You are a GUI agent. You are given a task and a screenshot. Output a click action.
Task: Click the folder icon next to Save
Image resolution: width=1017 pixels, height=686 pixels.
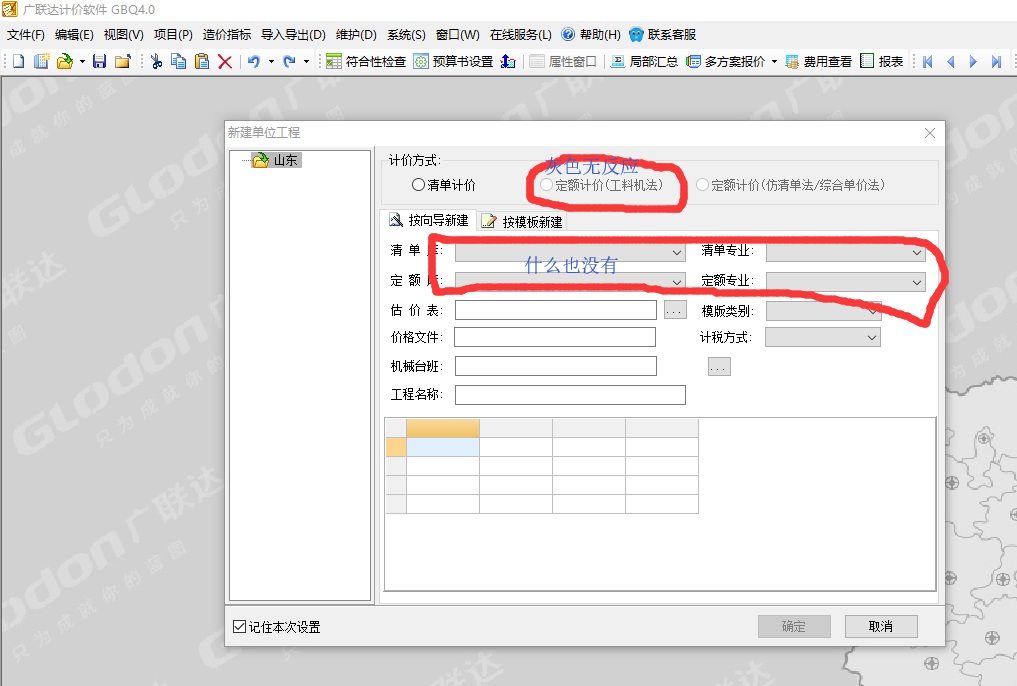[x=123, y=62]
